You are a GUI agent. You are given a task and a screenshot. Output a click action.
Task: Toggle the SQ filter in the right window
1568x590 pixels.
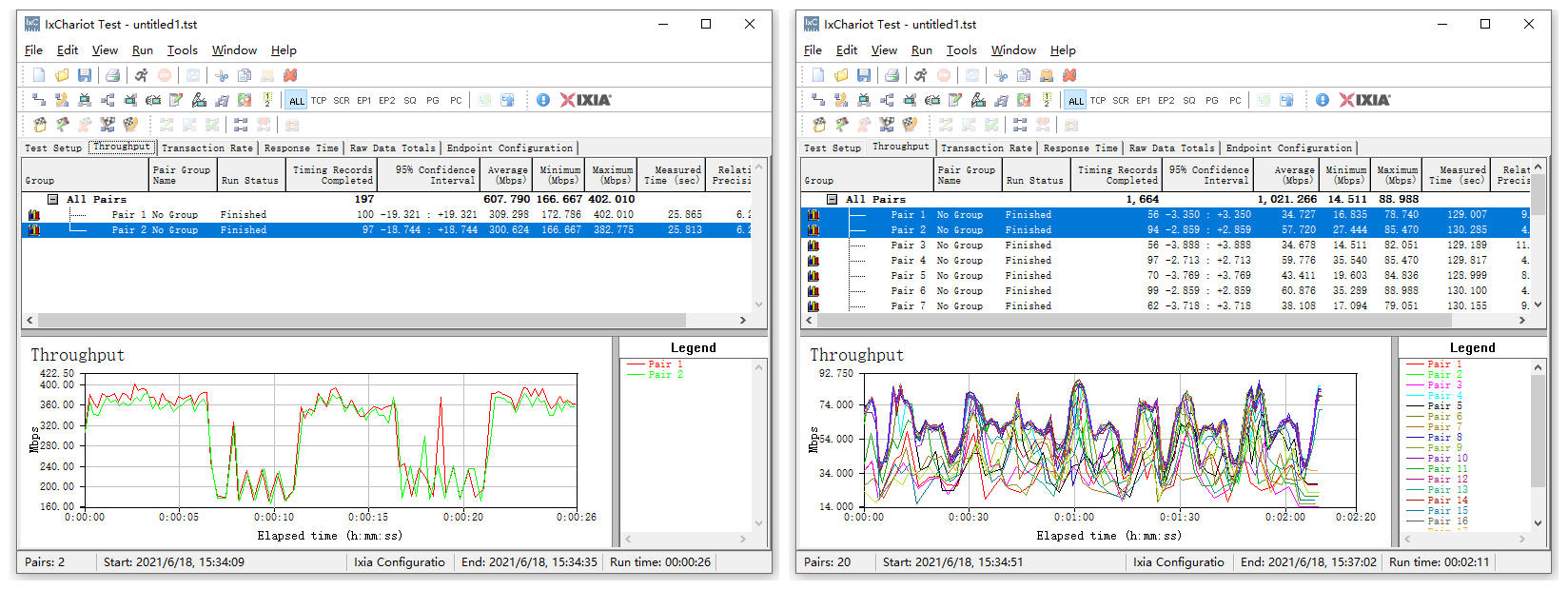[1189, 100]
